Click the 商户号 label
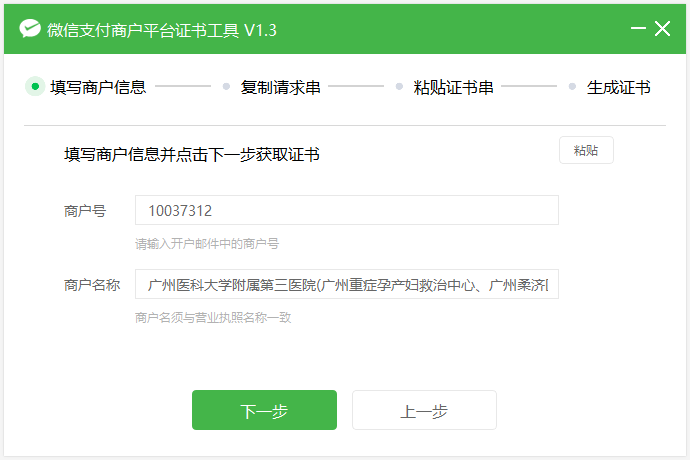Screen dimensions: 690x460 tap(85, 211)
